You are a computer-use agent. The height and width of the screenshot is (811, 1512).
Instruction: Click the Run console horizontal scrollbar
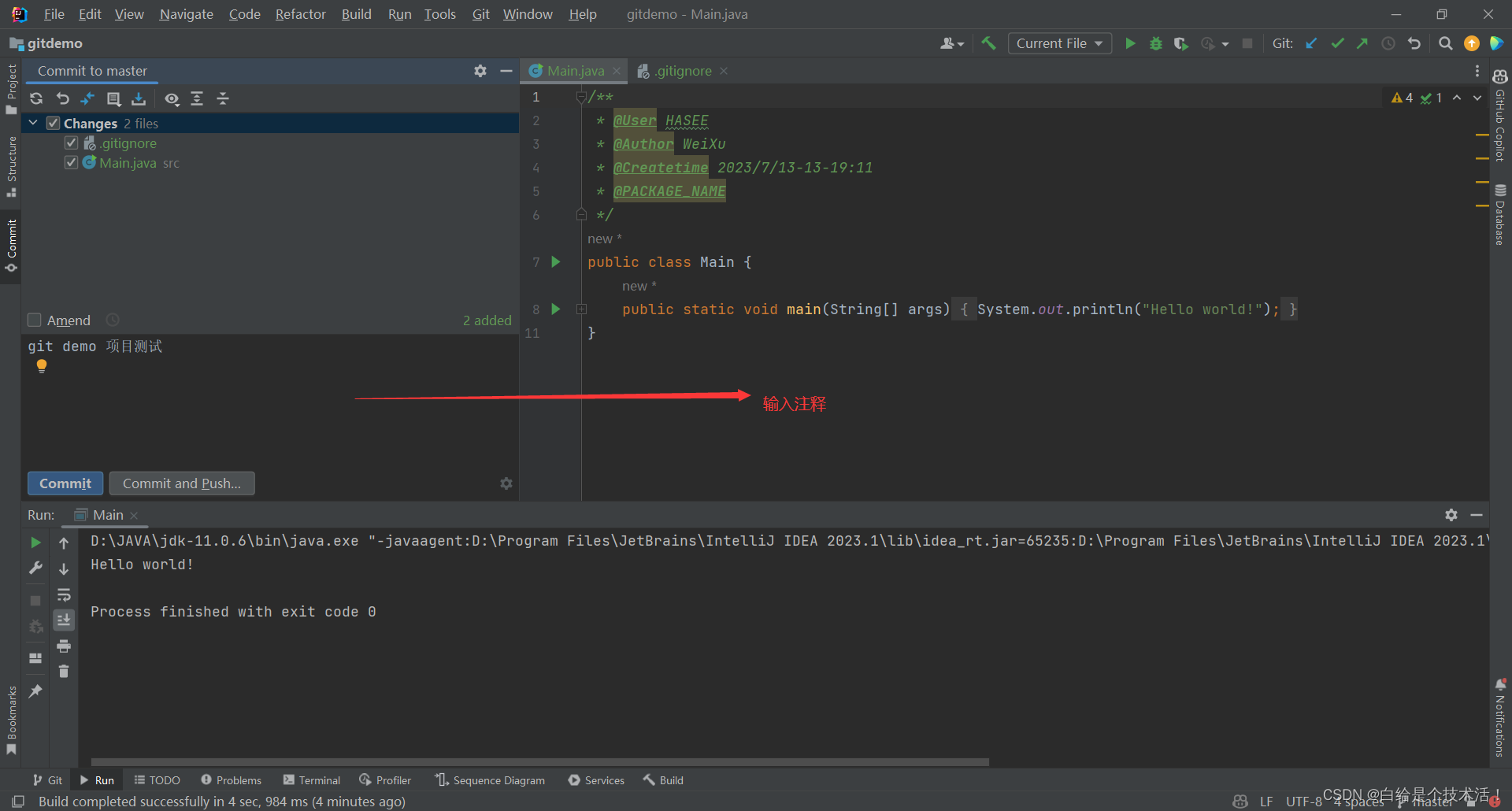pos(540,762)
